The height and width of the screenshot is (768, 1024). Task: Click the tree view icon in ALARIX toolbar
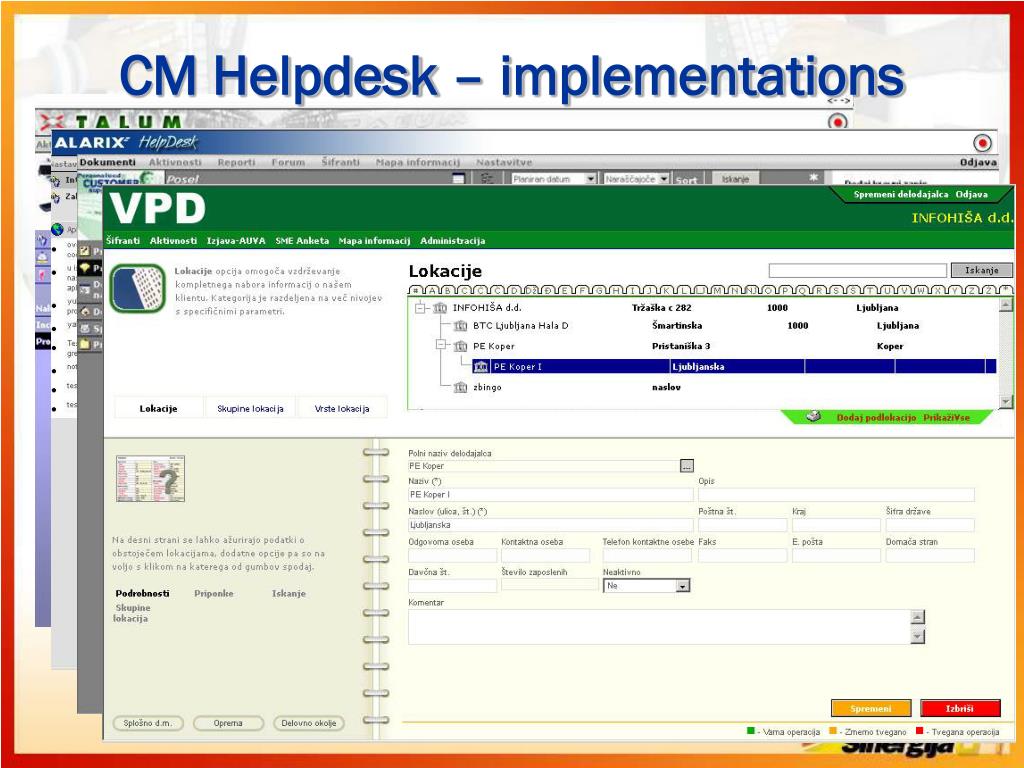point(487,178)
